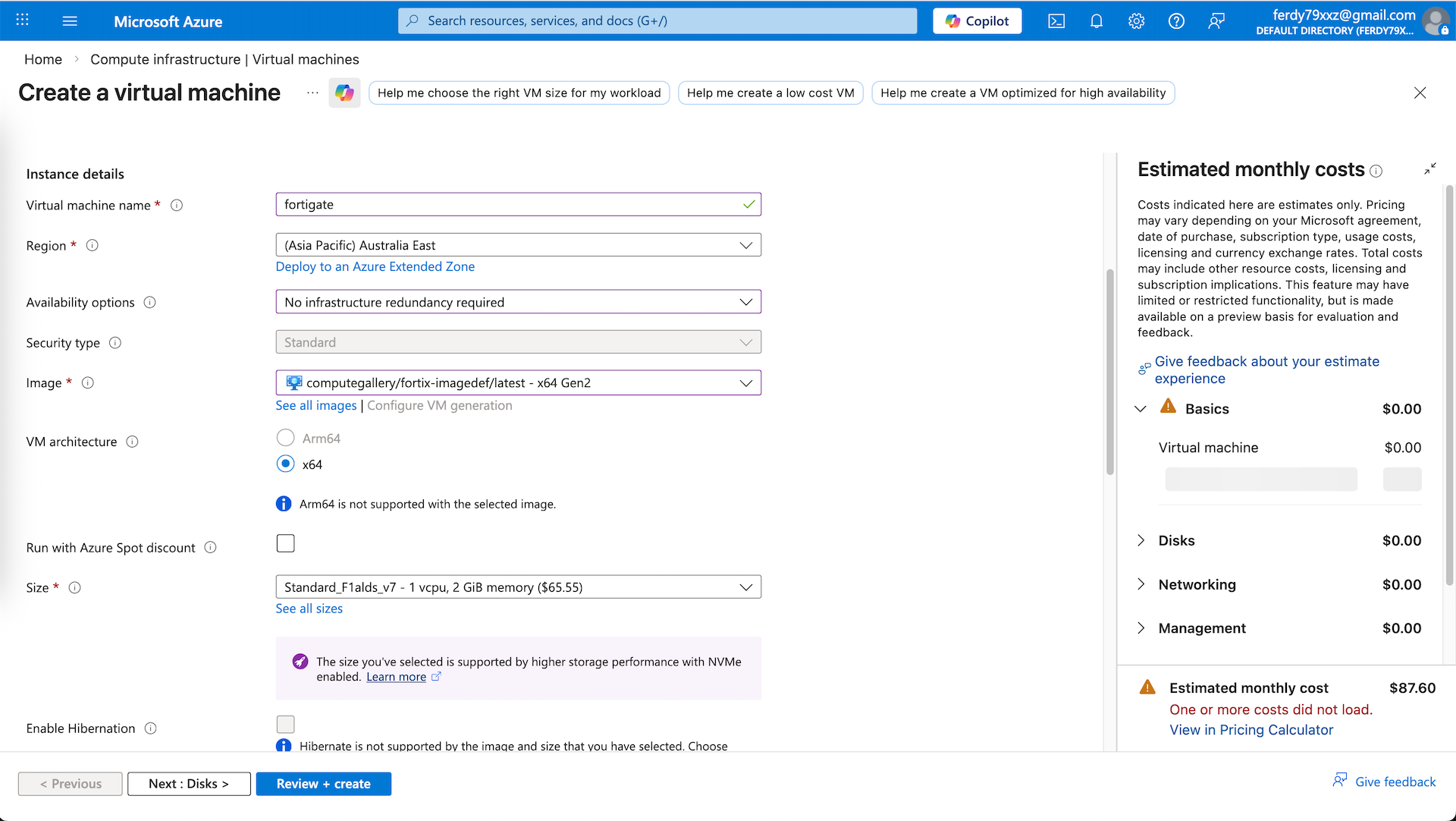Click the Virtual machine name field
Viewport: 1456px width, 821px height.
point(508,205)
